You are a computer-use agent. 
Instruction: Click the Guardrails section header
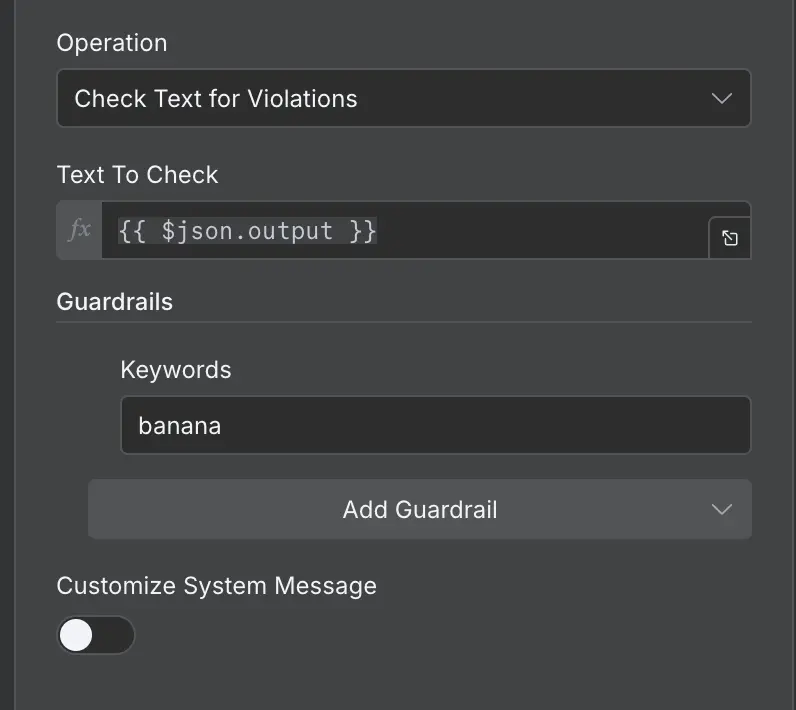tap(114, 302)
